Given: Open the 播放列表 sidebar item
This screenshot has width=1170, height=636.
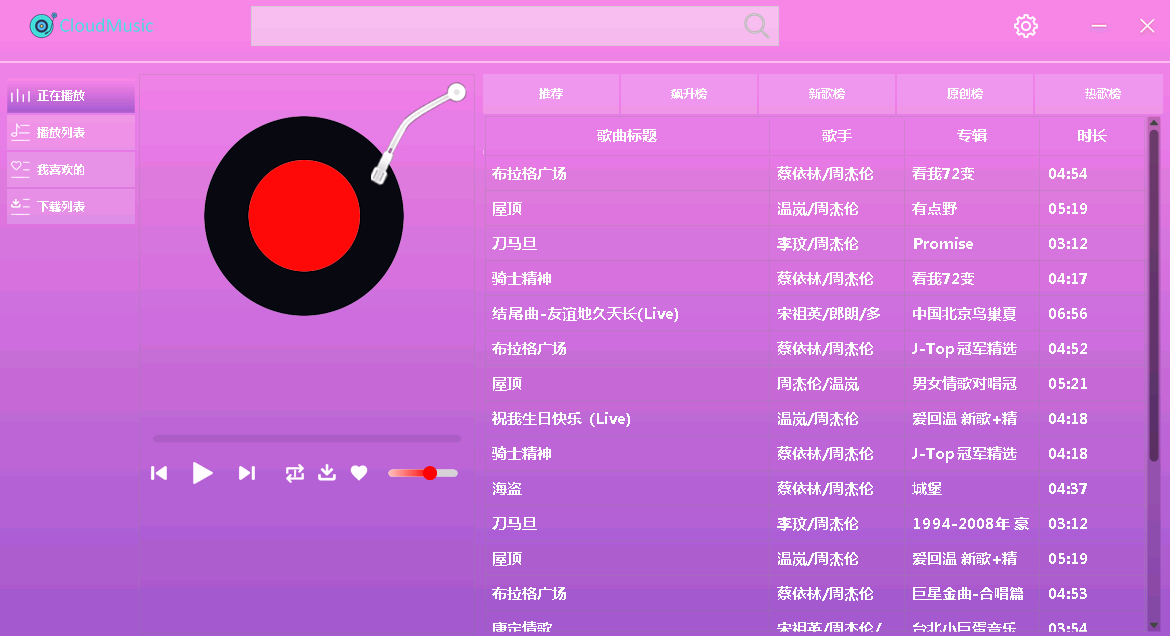Looking at the screenshot, I should [71, 133].
